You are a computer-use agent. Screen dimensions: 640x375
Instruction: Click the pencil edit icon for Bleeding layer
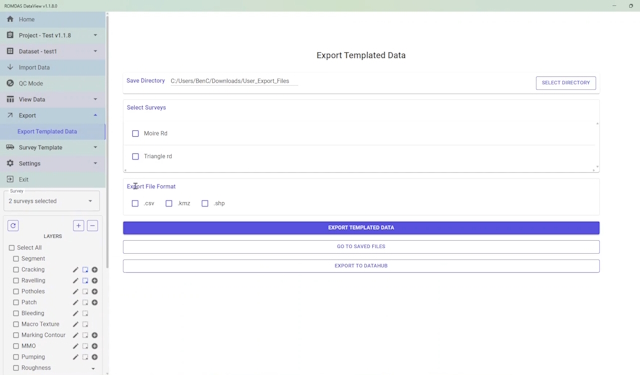point(76,313)
